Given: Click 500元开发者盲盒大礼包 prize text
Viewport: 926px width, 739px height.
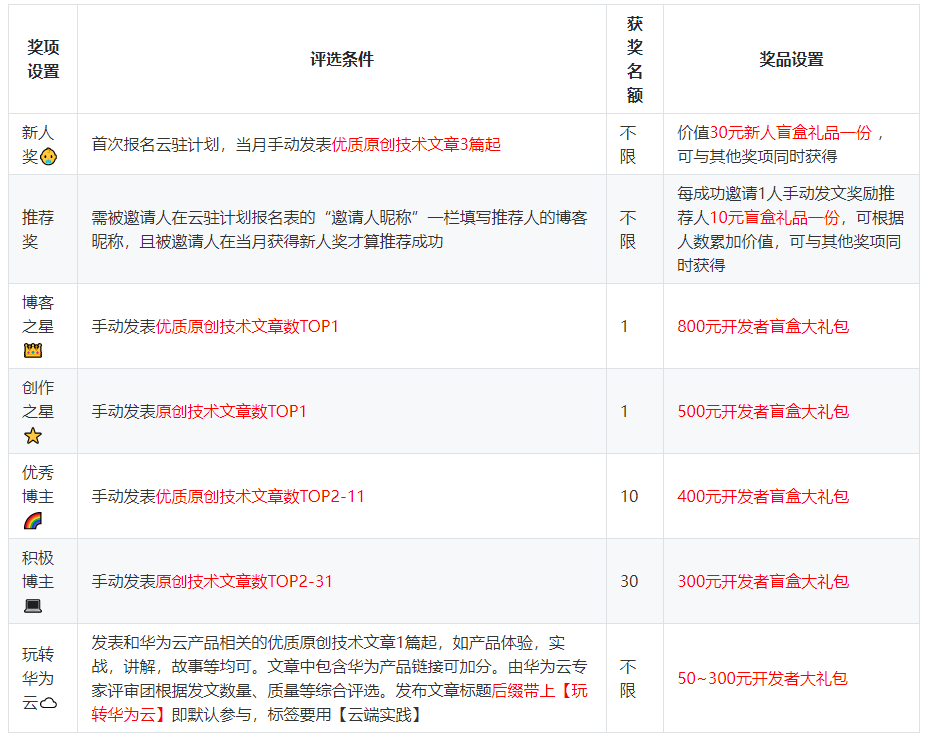Looking at the screenshot, I should click(x=763, y=411).
